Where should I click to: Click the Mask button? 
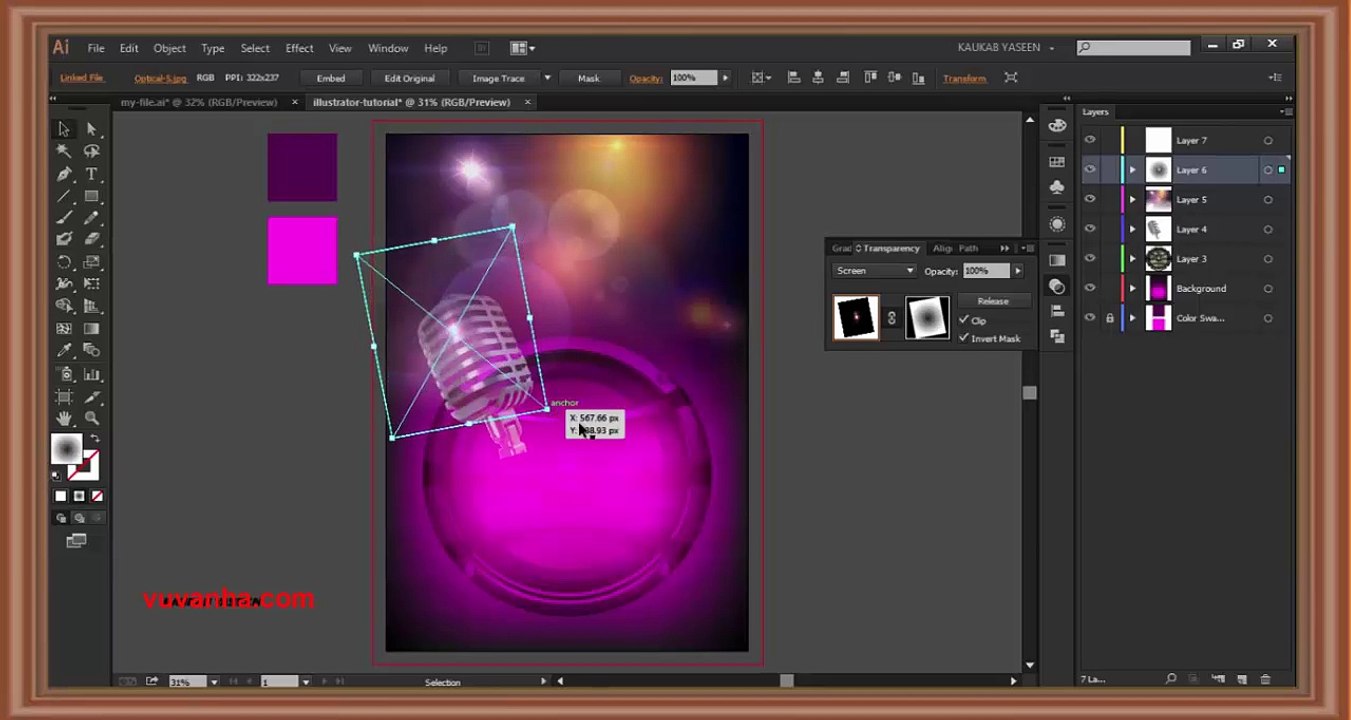589,78
